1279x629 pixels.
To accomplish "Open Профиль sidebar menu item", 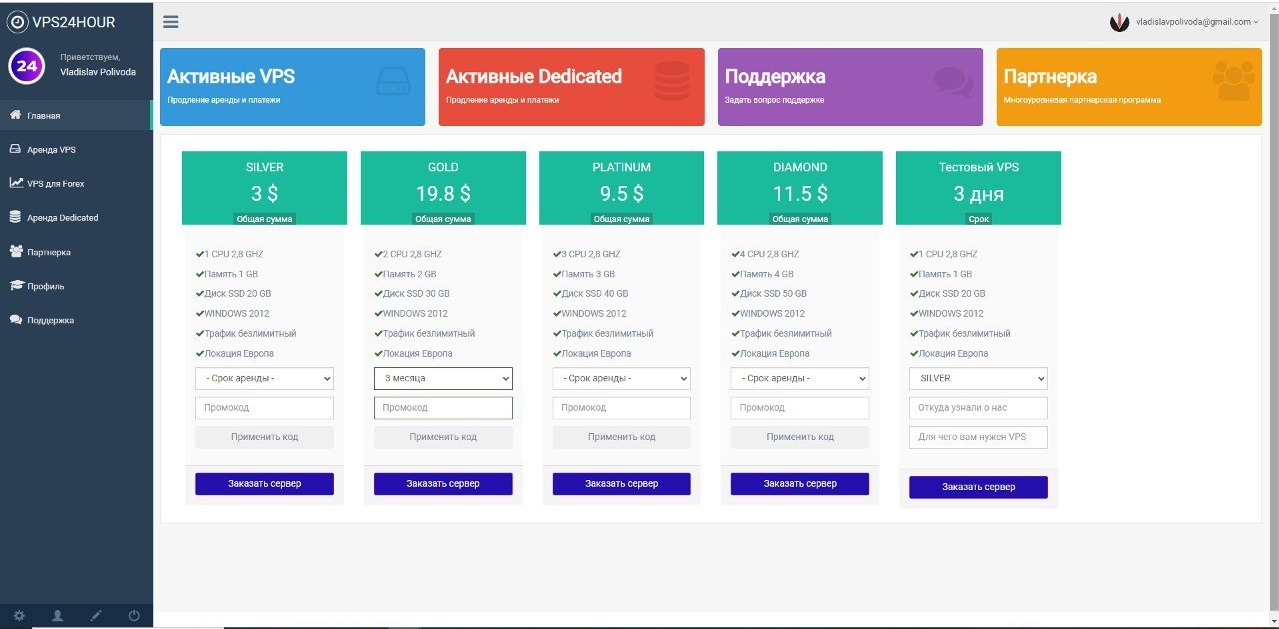I will (76, 286).
